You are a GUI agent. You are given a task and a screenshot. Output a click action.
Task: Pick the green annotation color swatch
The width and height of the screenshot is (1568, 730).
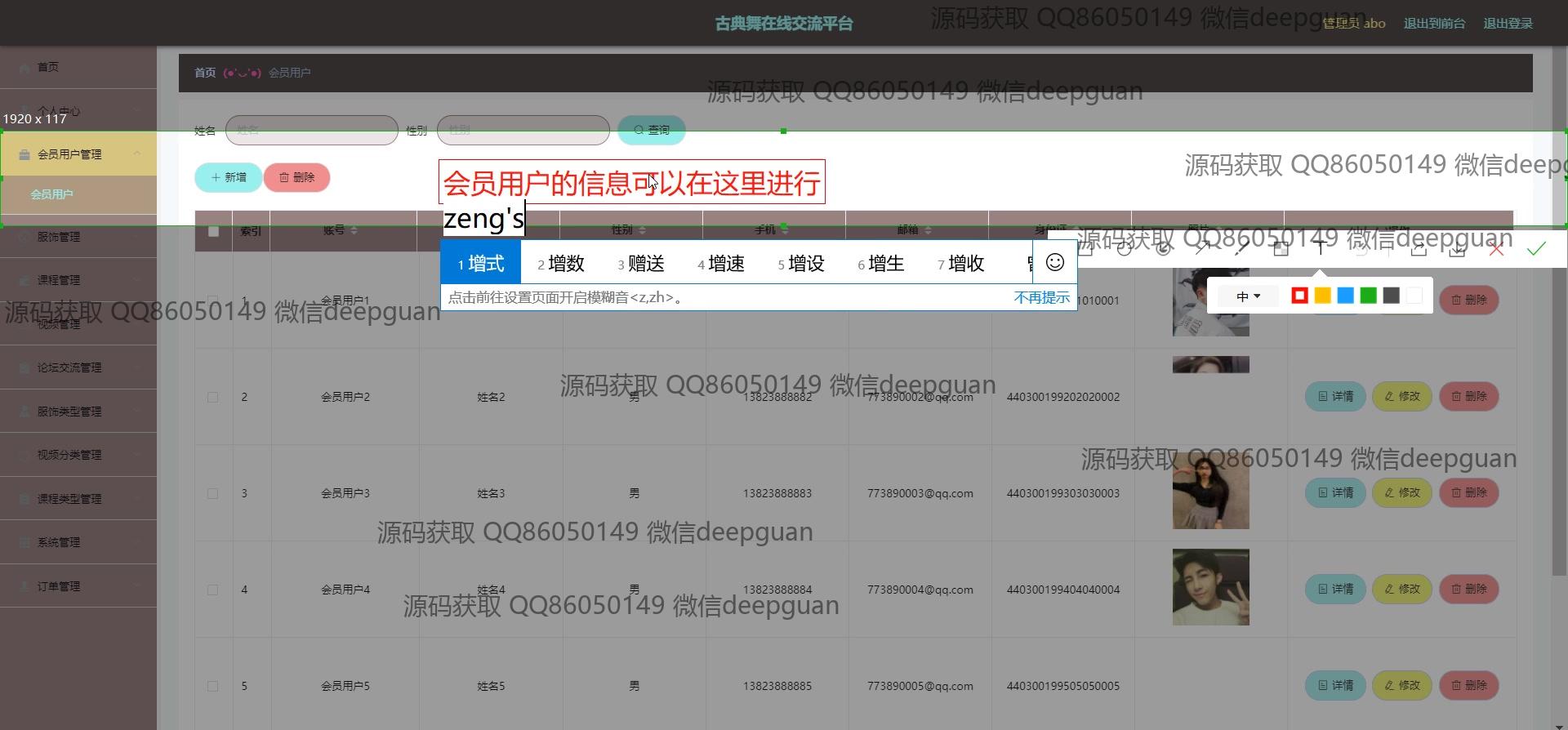[1369, 296]
